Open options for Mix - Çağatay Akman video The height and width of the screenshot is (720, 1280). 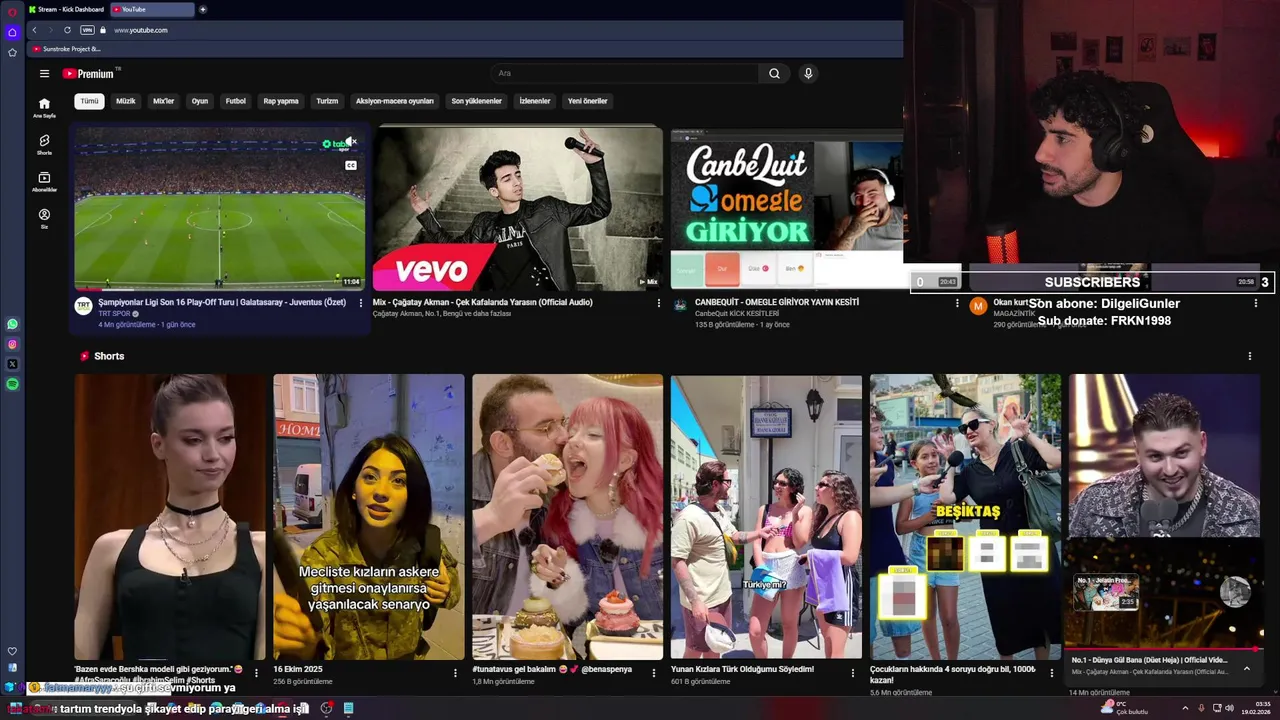click(x=658, y=303)
